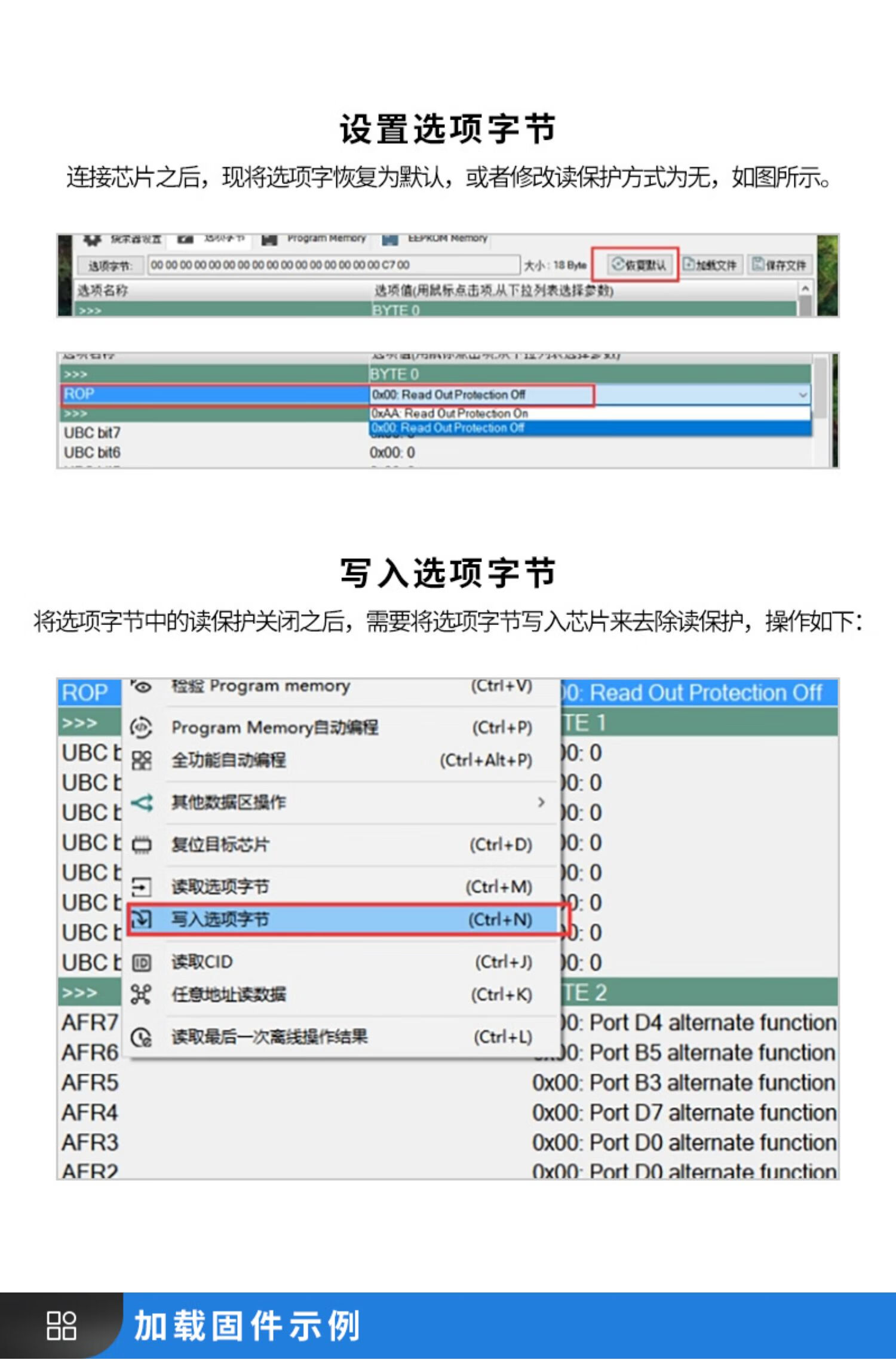The width and height of the screenshot is (896, 1360).
Task: Click the 选项值 column header below the hex field
Action: (x=493, y=291)
